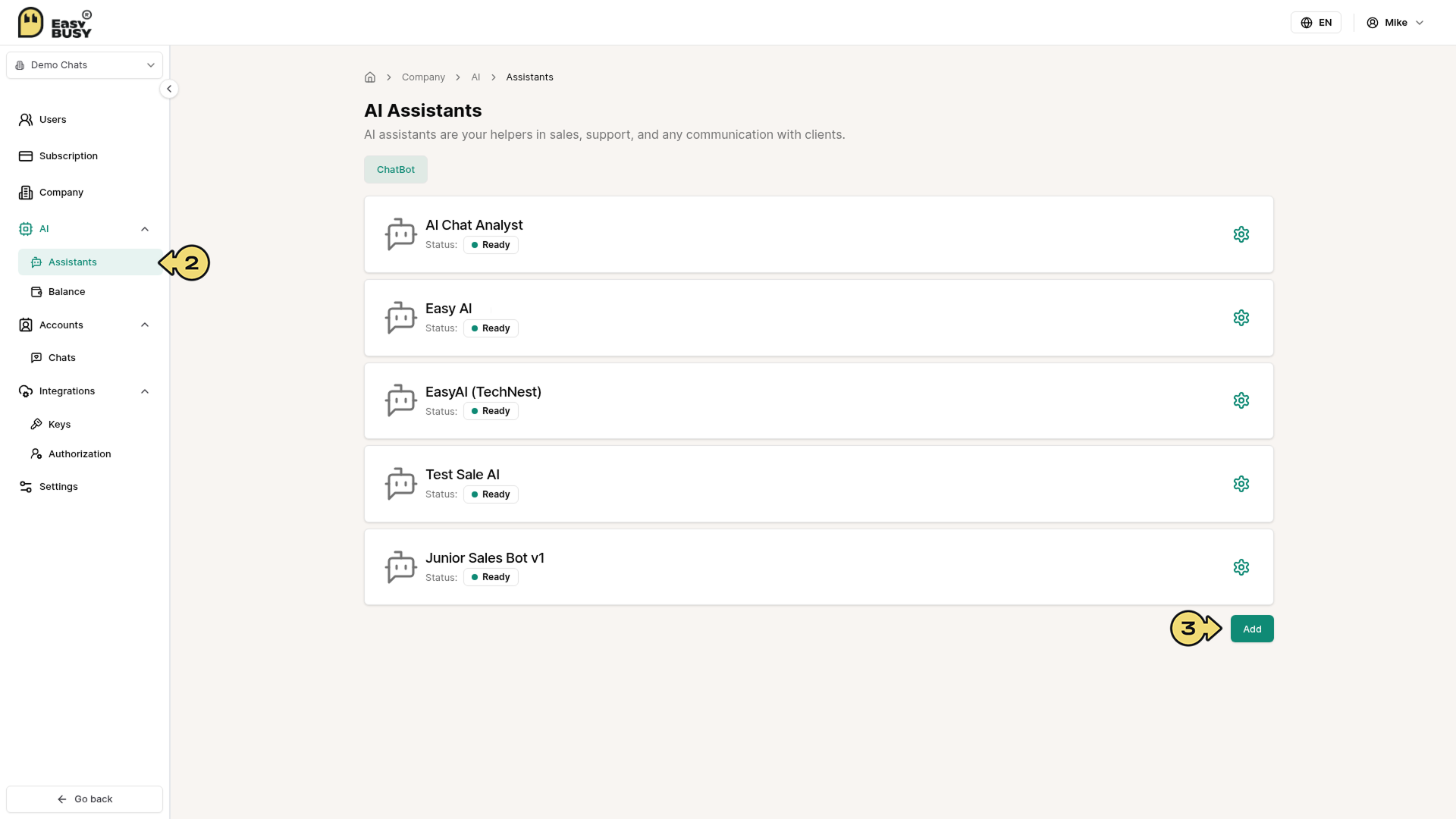Image resolution: width=1456 pixels, height=819 pixels.
Task: Open settings gear for Junior Sales Bot v1
Action: (1241, 567)
